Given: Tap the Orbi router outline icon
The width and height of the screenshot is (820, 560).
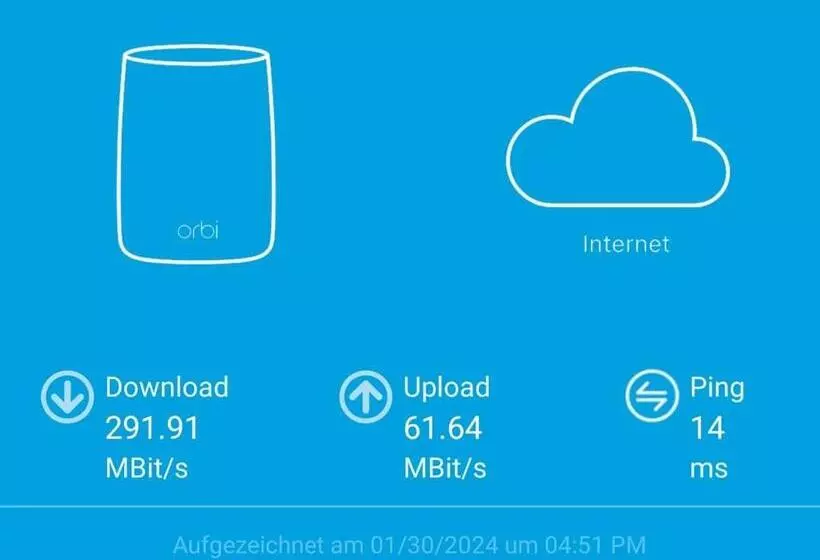Looking at the screenshot, I should 197,154.
